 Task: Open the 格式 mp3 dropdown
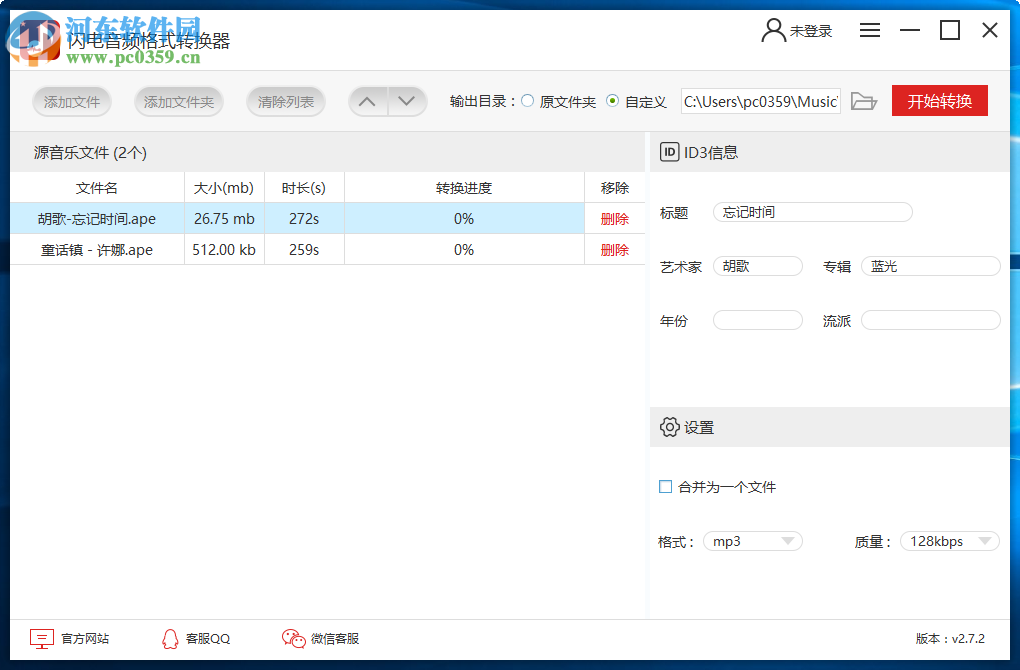(752, 541)
